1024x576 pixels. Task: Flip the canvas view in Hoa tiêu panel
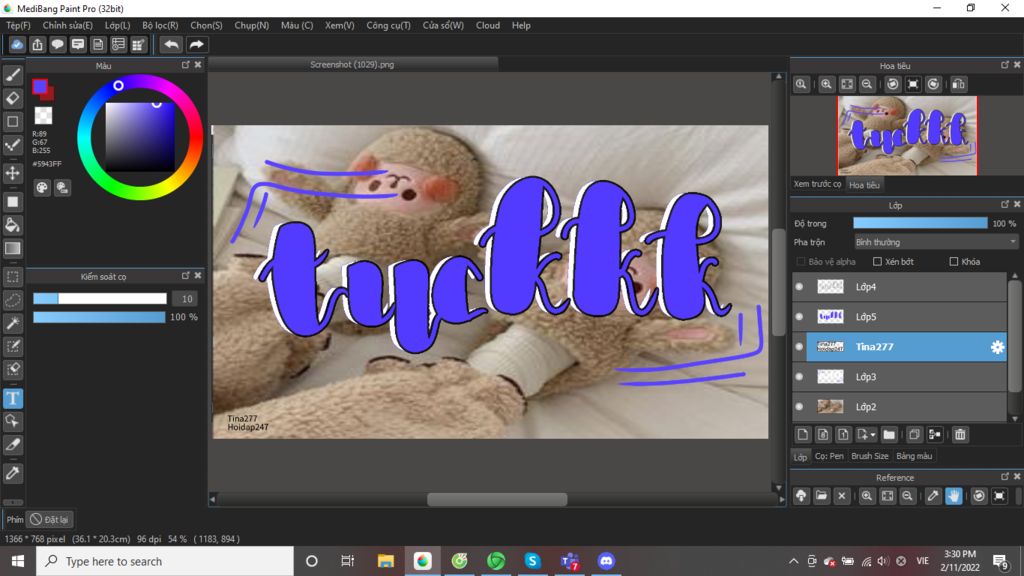tap(958, 84)
